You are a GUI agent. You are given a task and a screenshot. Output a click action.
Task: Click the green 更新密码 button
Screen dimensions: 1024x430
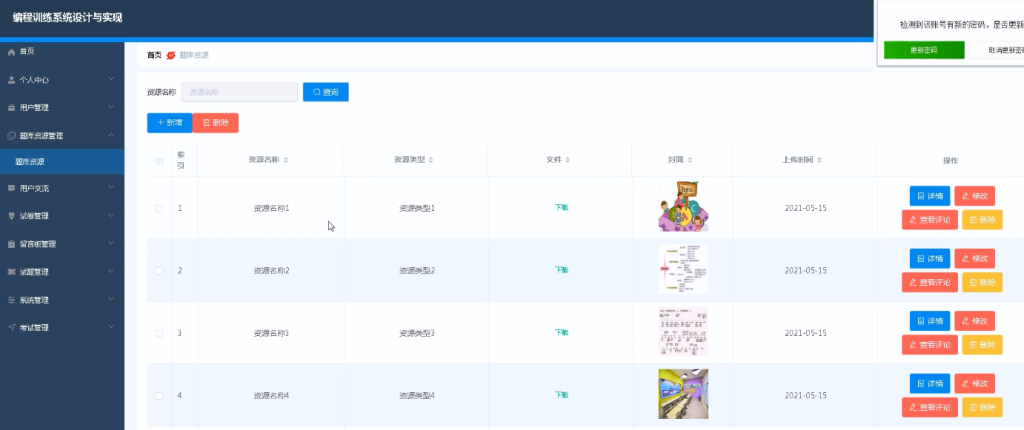tap(924, 50)
